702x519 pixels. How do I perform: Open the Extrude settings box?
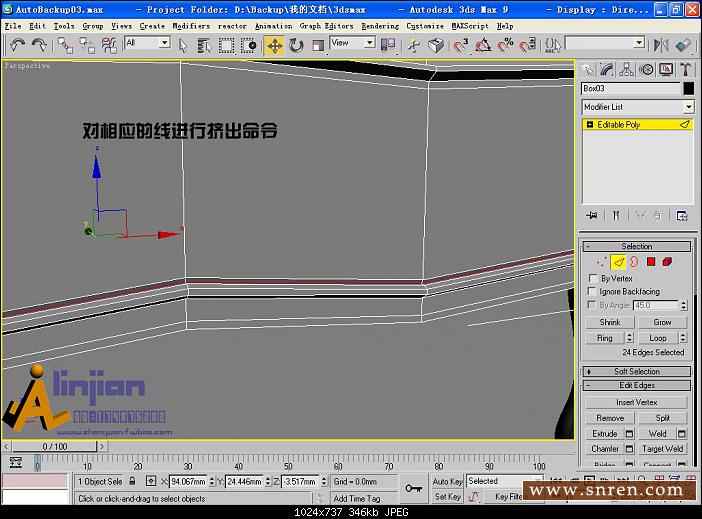coord(629,434)
